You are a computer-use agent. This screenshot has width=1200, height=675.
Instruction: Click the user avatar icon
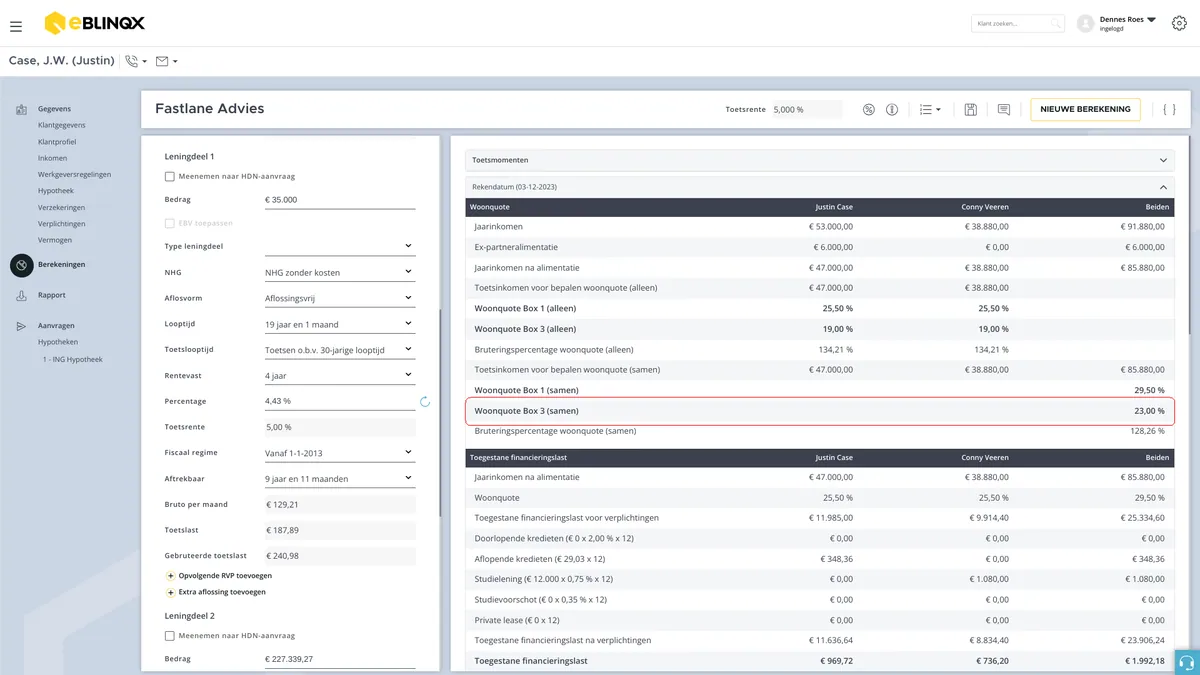(x=1085, y=24)
